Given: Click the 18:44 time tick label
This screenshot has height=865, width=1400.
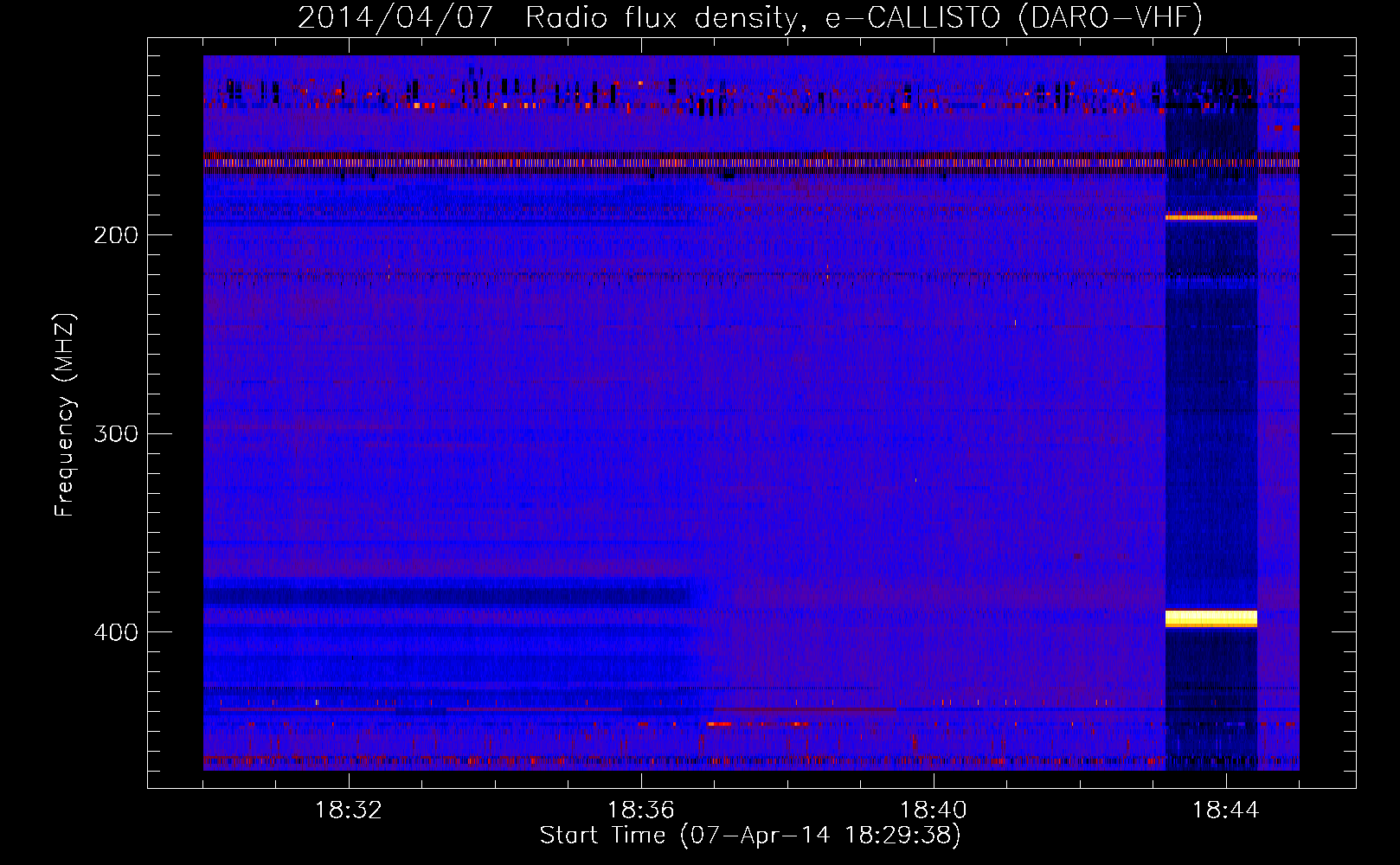Looking at the screenshot, I should click(x=1226, y=811).
